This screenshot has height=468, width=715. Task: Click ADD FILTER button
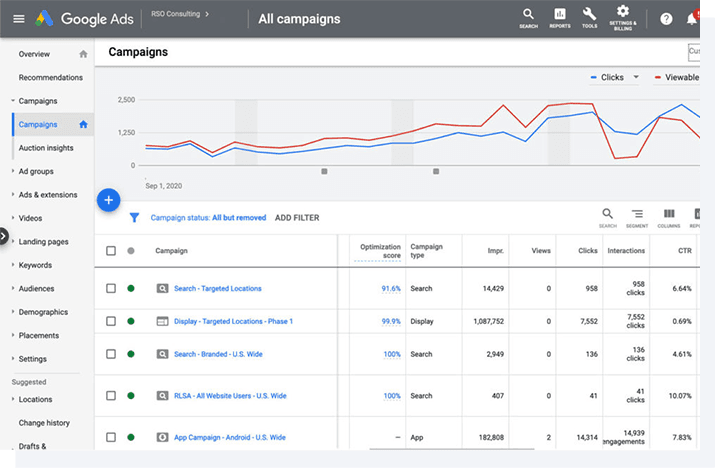coord(297,218)
